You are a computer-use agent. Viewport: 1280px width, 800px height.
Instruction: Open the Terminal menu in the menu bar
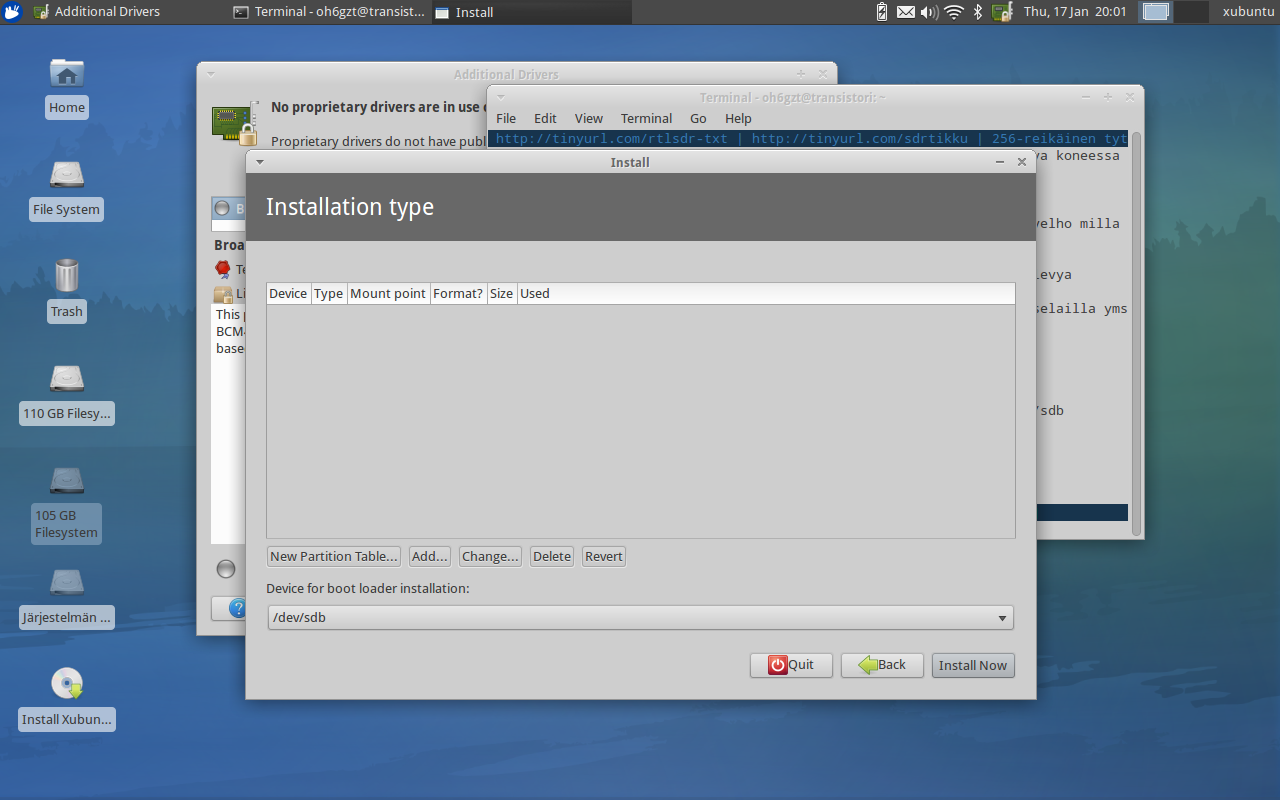[x=646, y=118]
